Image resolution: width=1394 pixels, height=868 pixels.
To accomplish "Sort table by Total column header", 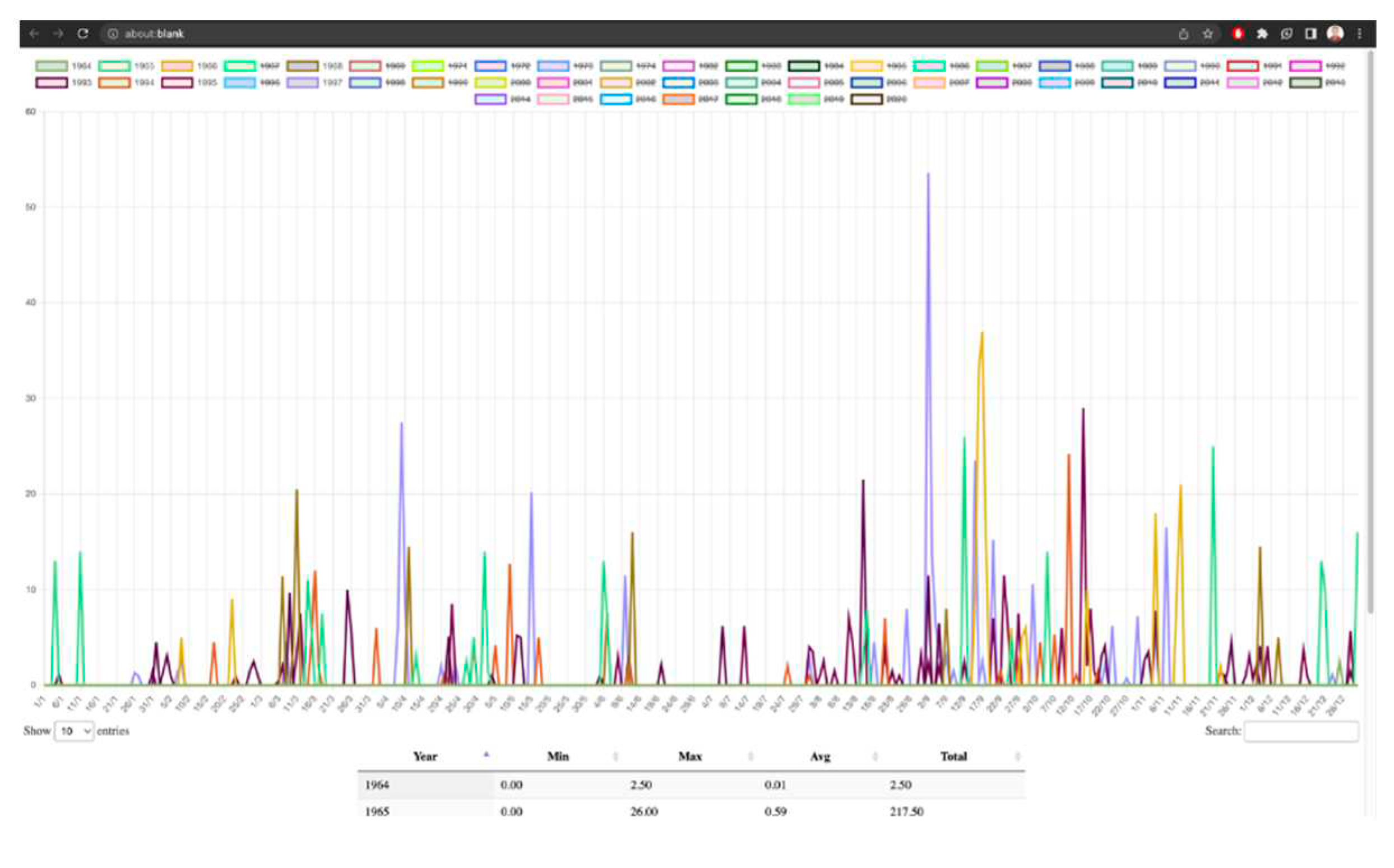I will point(953,756).
